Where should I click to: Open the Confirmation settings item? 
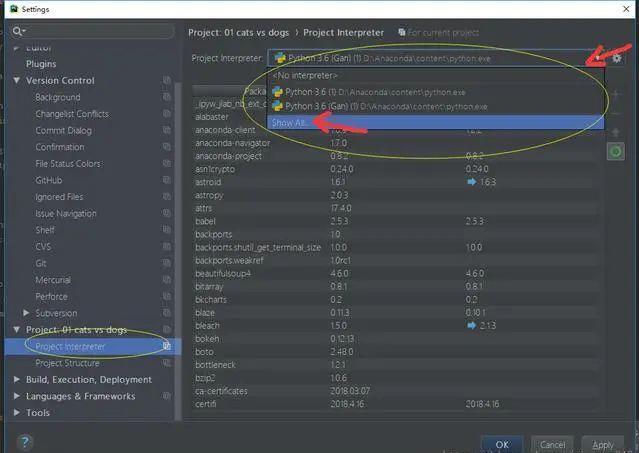60,147
